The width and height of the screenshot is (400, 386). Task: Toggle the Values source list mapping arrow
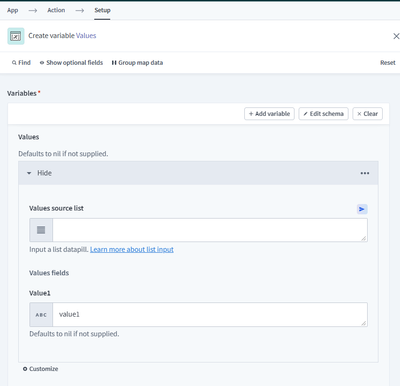coord(362,209)
